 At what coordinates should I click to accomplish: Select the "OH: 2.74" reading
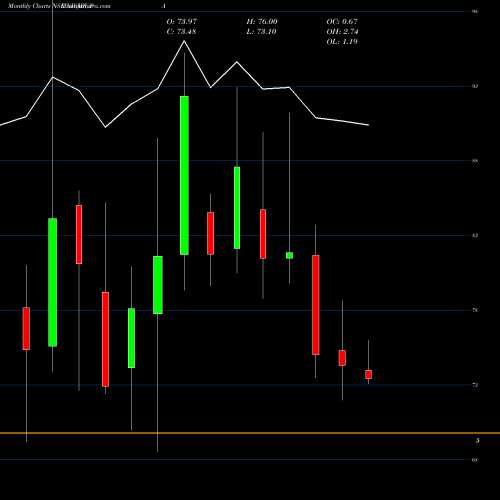point(342,32)
